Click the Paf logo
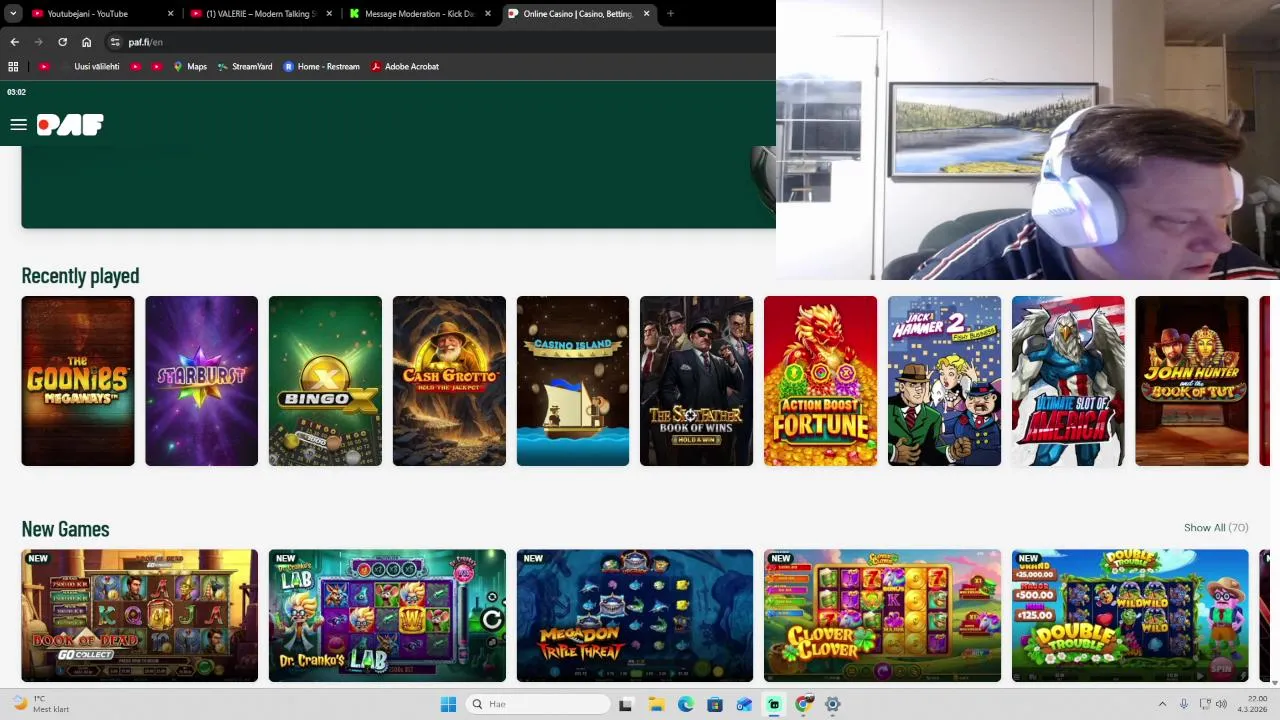 70,125
